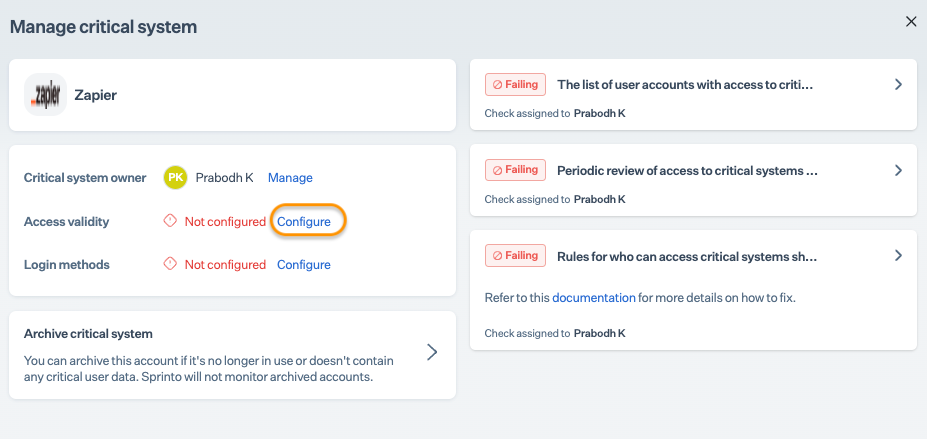Click the Failing badge on periodic review check
The width and height of the screenshot is (927, 439).
pos(515,170)
